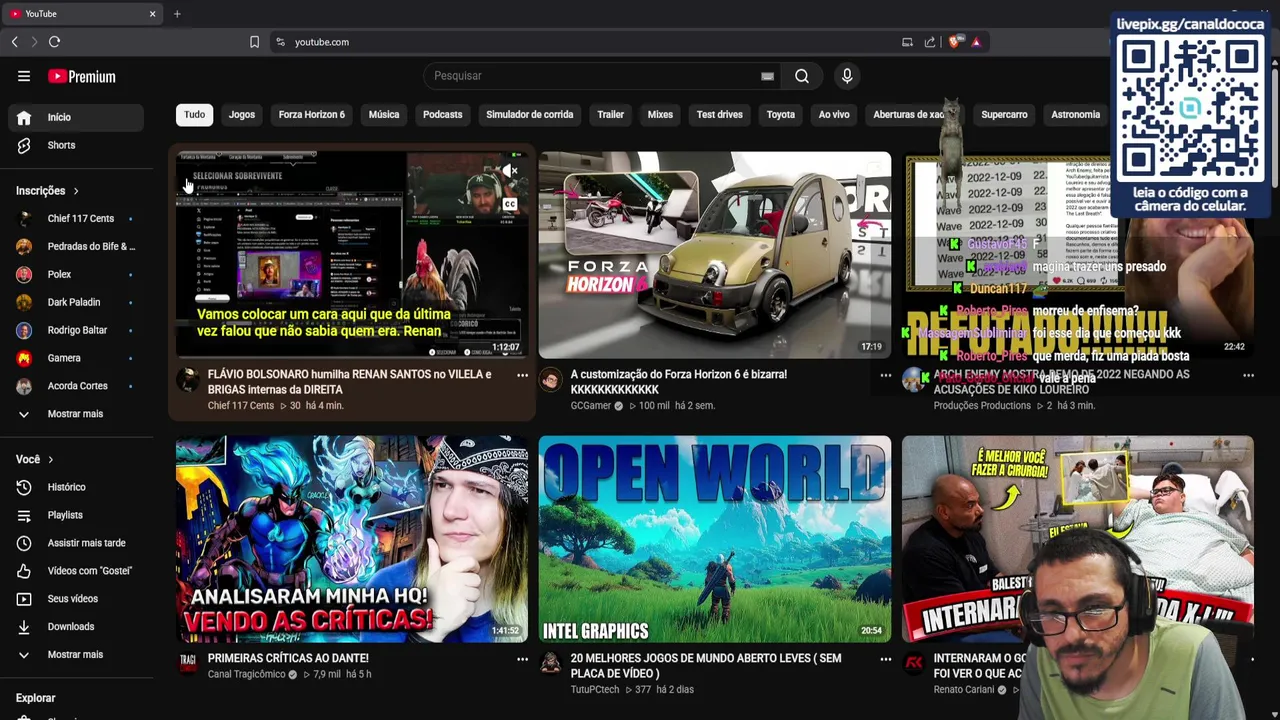Open Dark Paladin subscription
1280x720 pixels.
pos(76,303)
